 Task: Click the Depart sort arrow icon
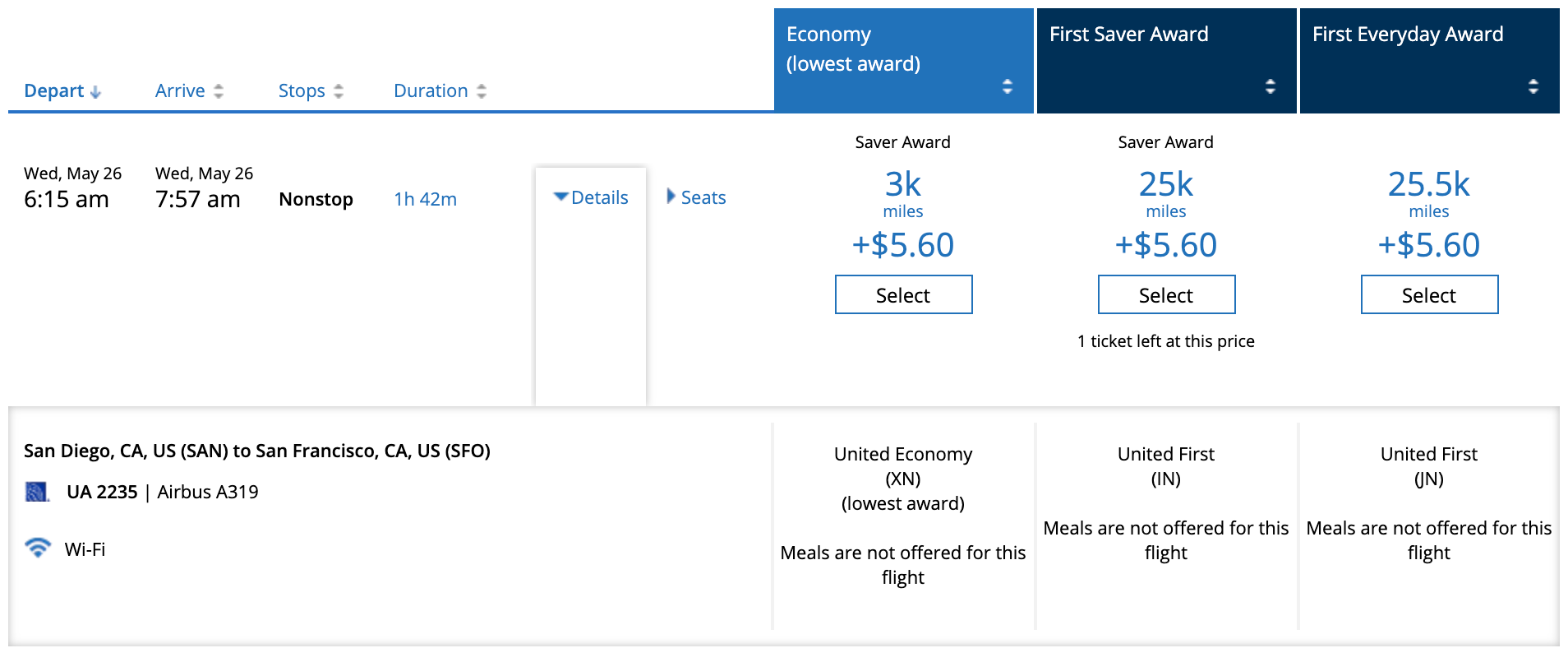point(95,92)
